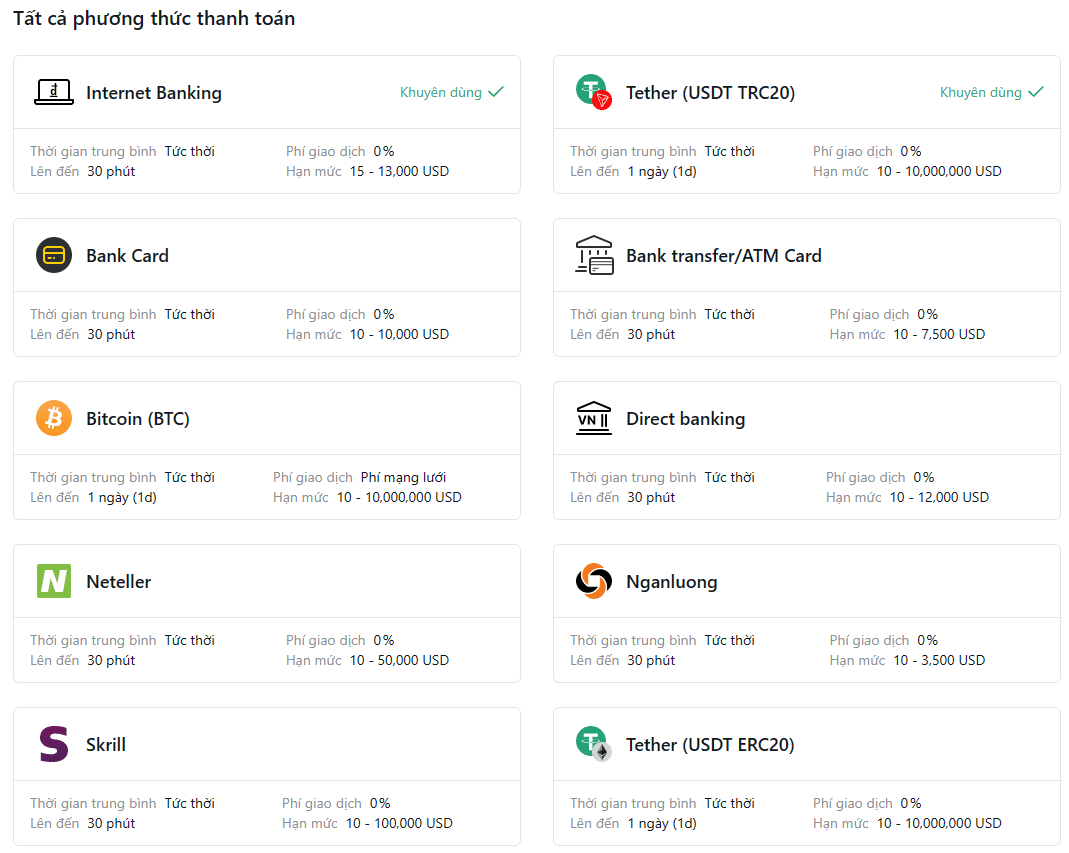Click the Internet Banking laptop icon
Screen dimensions: 1069x853
(x=54, y=92)
